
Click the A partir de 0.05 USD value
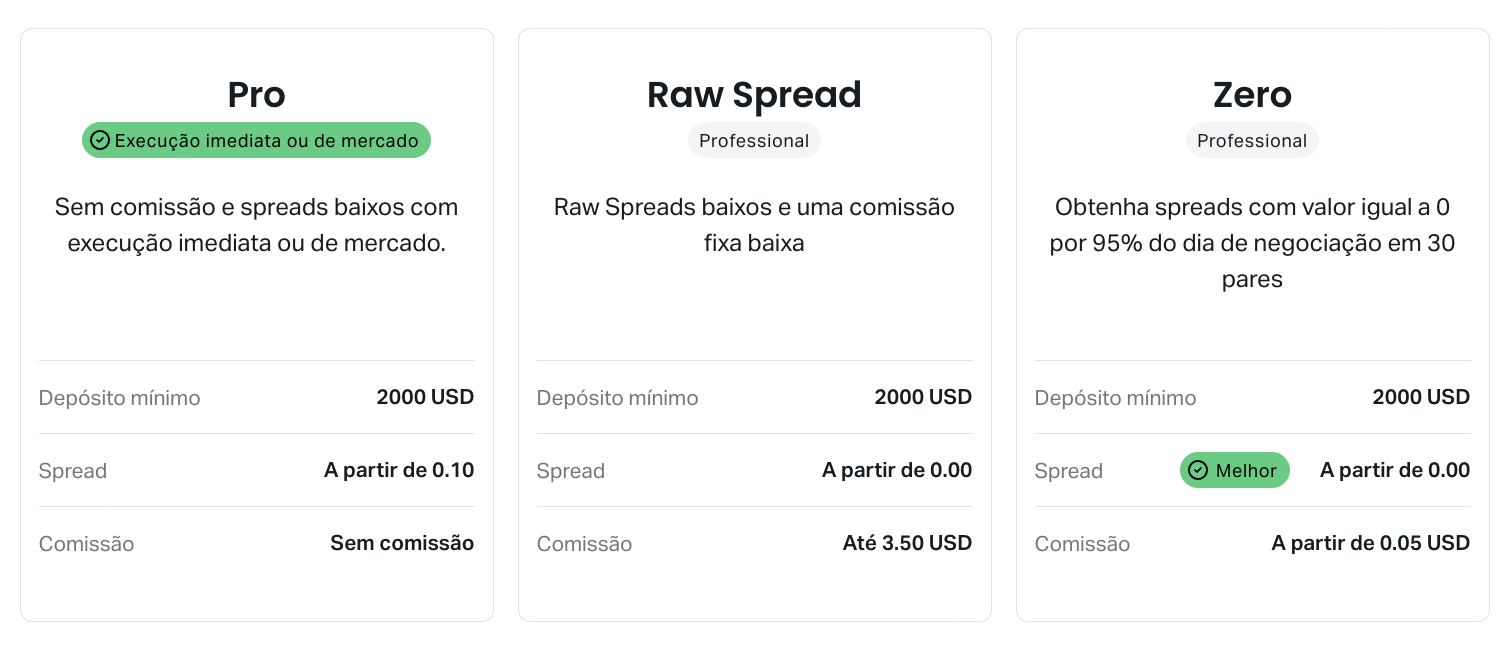(1370, 543)
